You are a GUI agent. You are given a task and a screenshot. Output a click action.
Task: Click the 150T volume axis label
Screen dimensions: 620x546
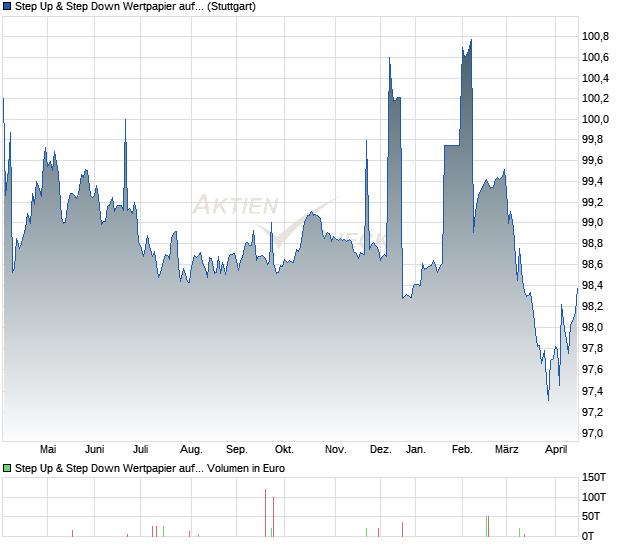coord(594,477)
